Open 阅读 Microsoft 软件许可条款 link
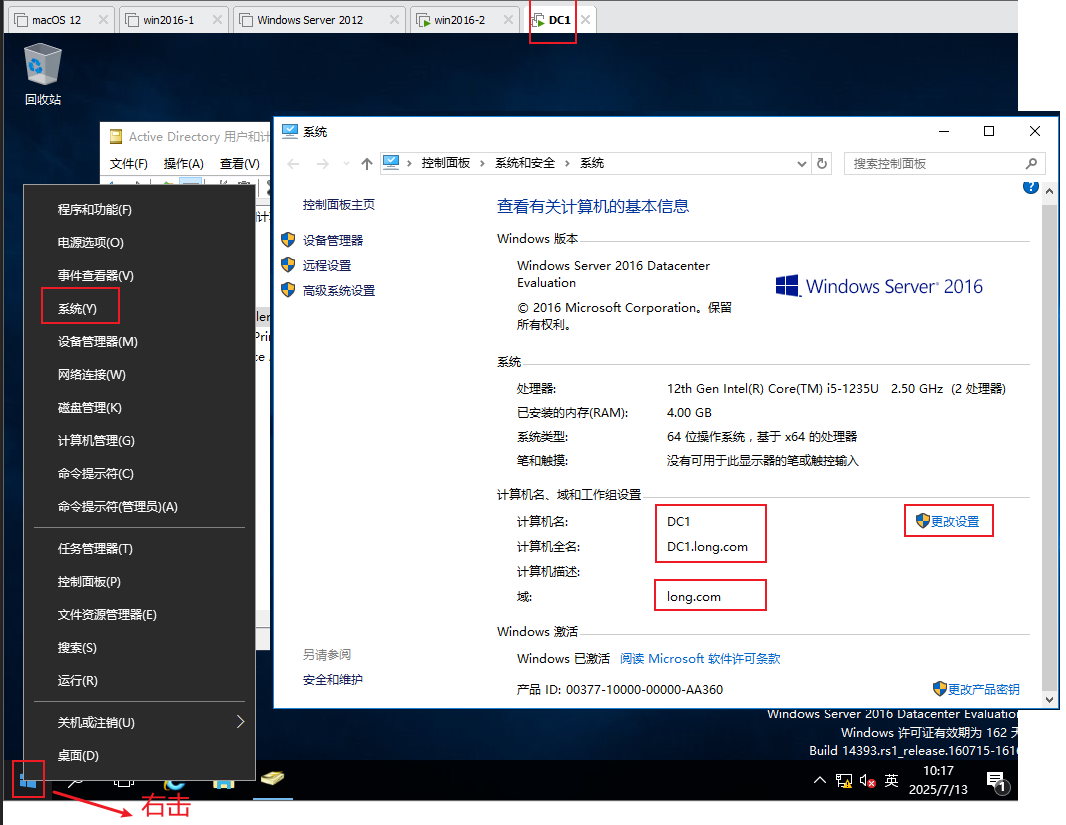The width and height of the screenshot is (1066, 825). 700,659
